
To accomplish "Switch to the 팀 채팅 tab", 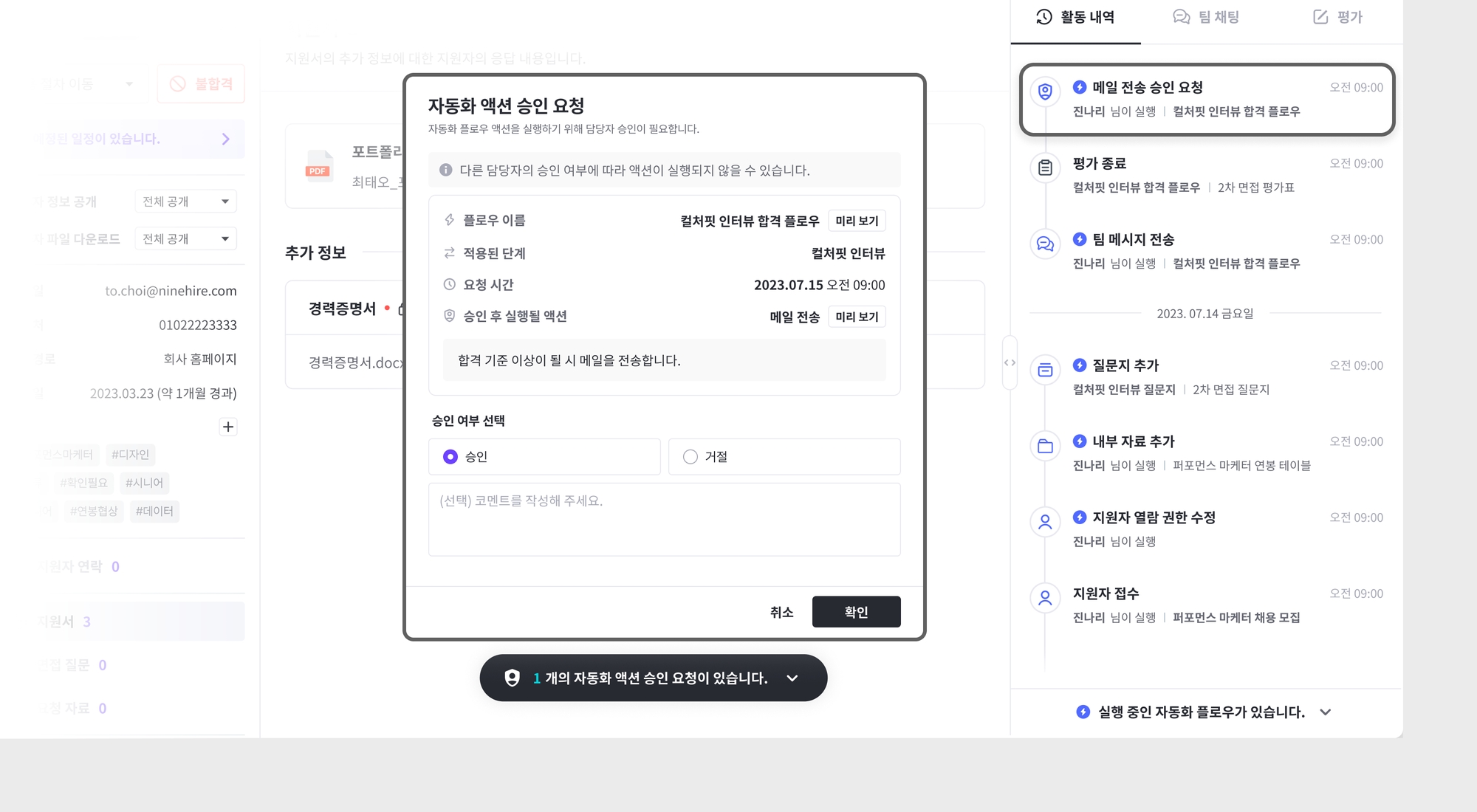I will point(1206,17).
